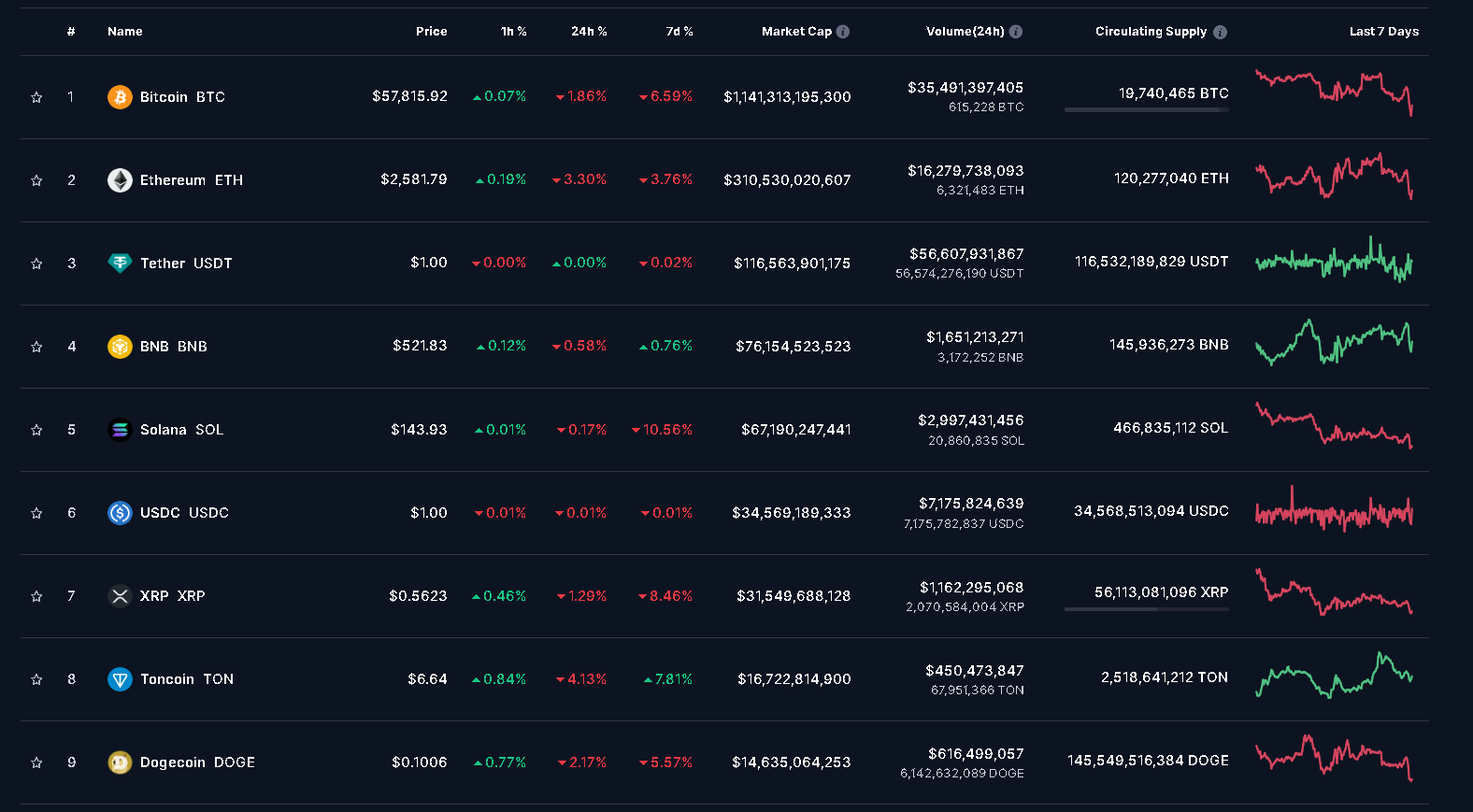
Task: Click the Tether logo icon
Action: [x=120, y=264]
